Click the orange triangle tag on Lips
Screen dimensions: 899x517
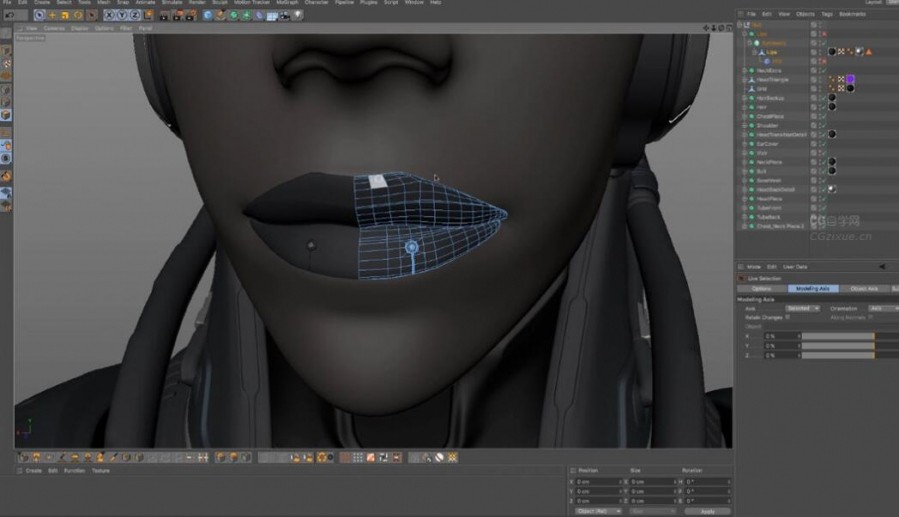(869, 52)
